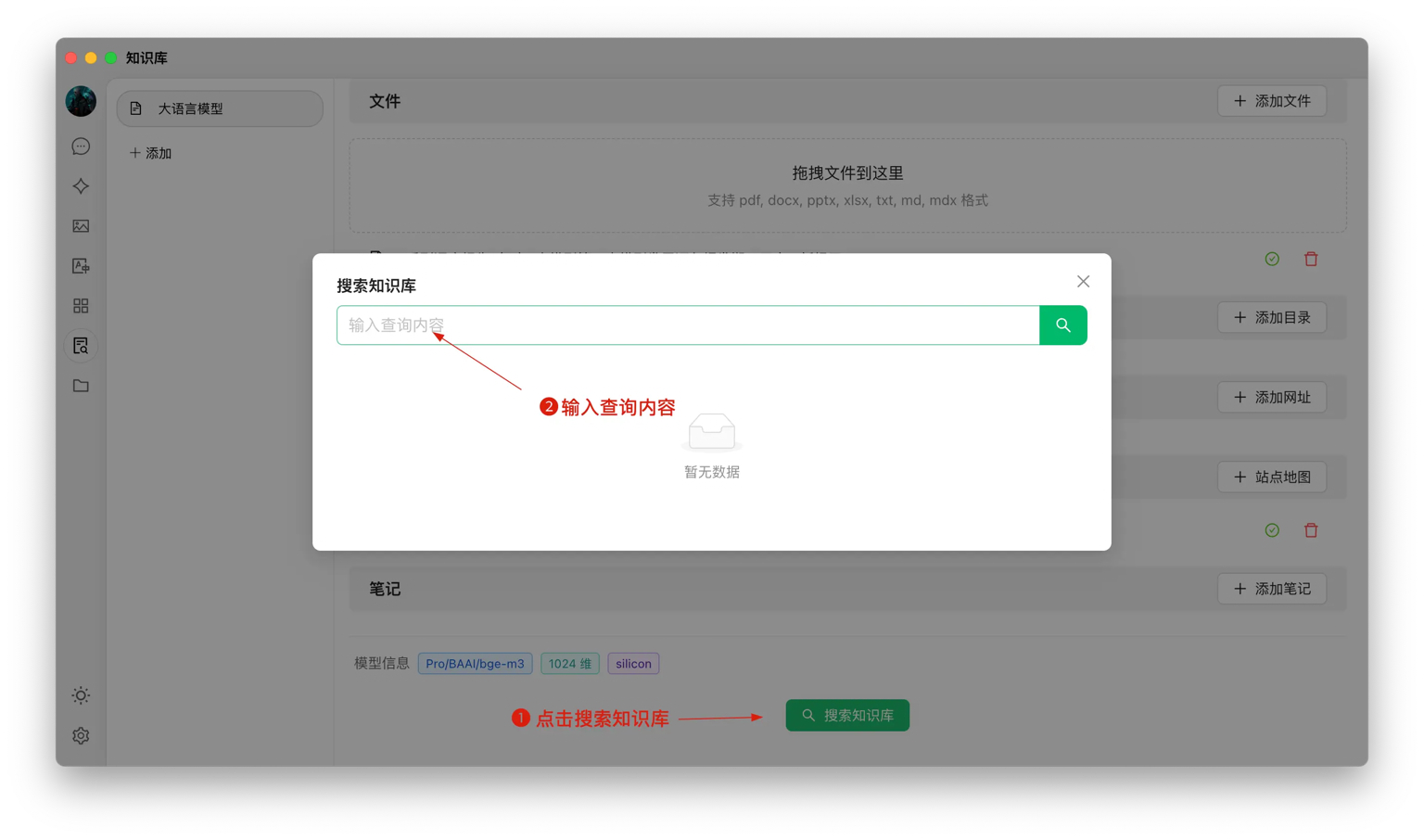The width and height of the screenshot is (1424, 840).
Task: Select the Pro/BAAI/bge-m3 model tag
Action: coord(475,663)
